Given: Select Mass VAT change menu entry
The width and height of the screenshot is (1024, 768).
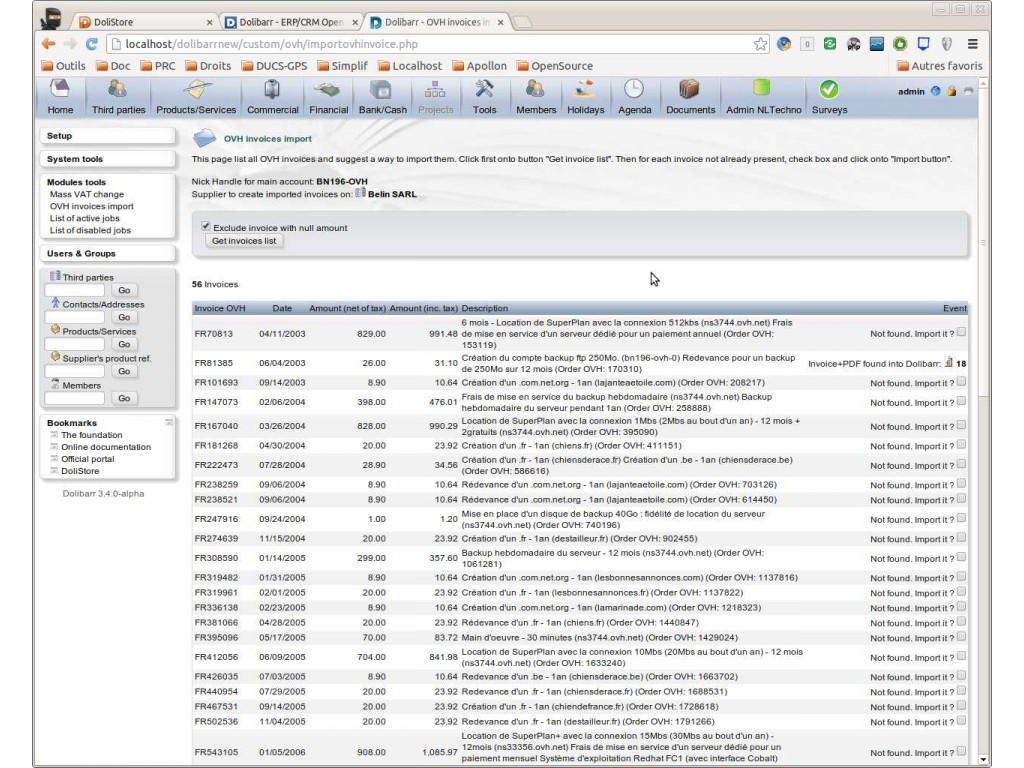Looking at the screenshot, I should [87, 194].
